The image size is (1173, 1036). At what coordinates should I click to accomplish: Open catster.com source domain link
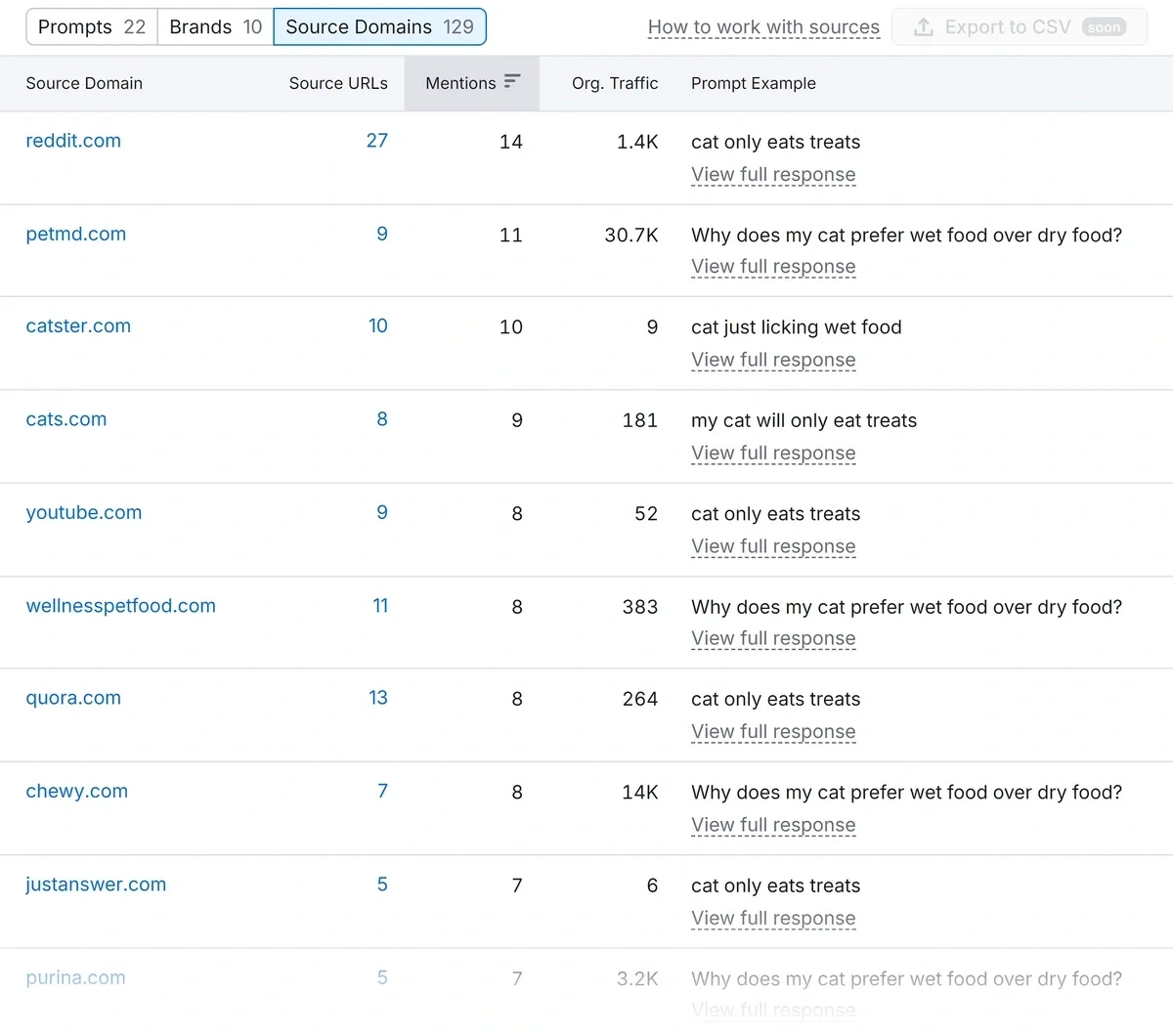(x=78, y=325)
